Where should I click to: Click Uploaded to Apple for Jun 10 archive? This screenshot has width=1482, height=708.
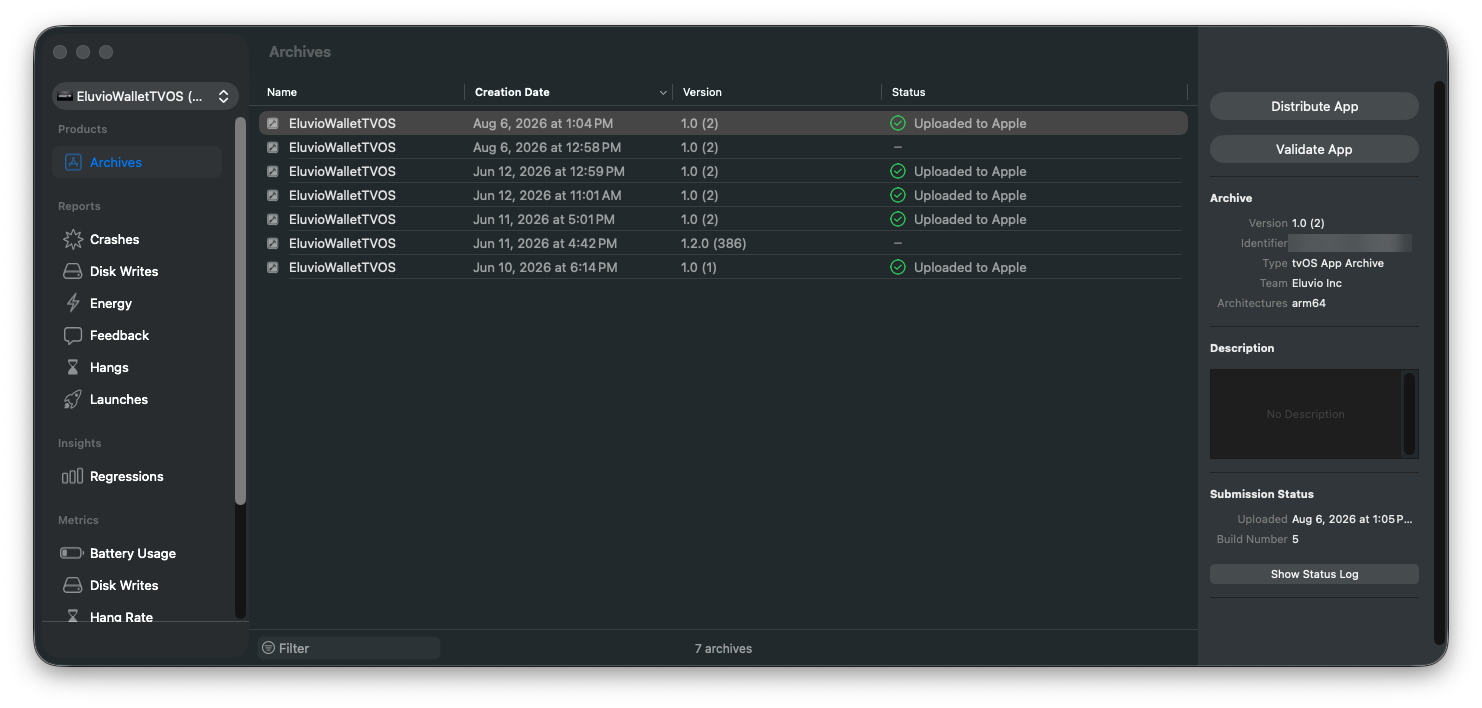(970, 267)
